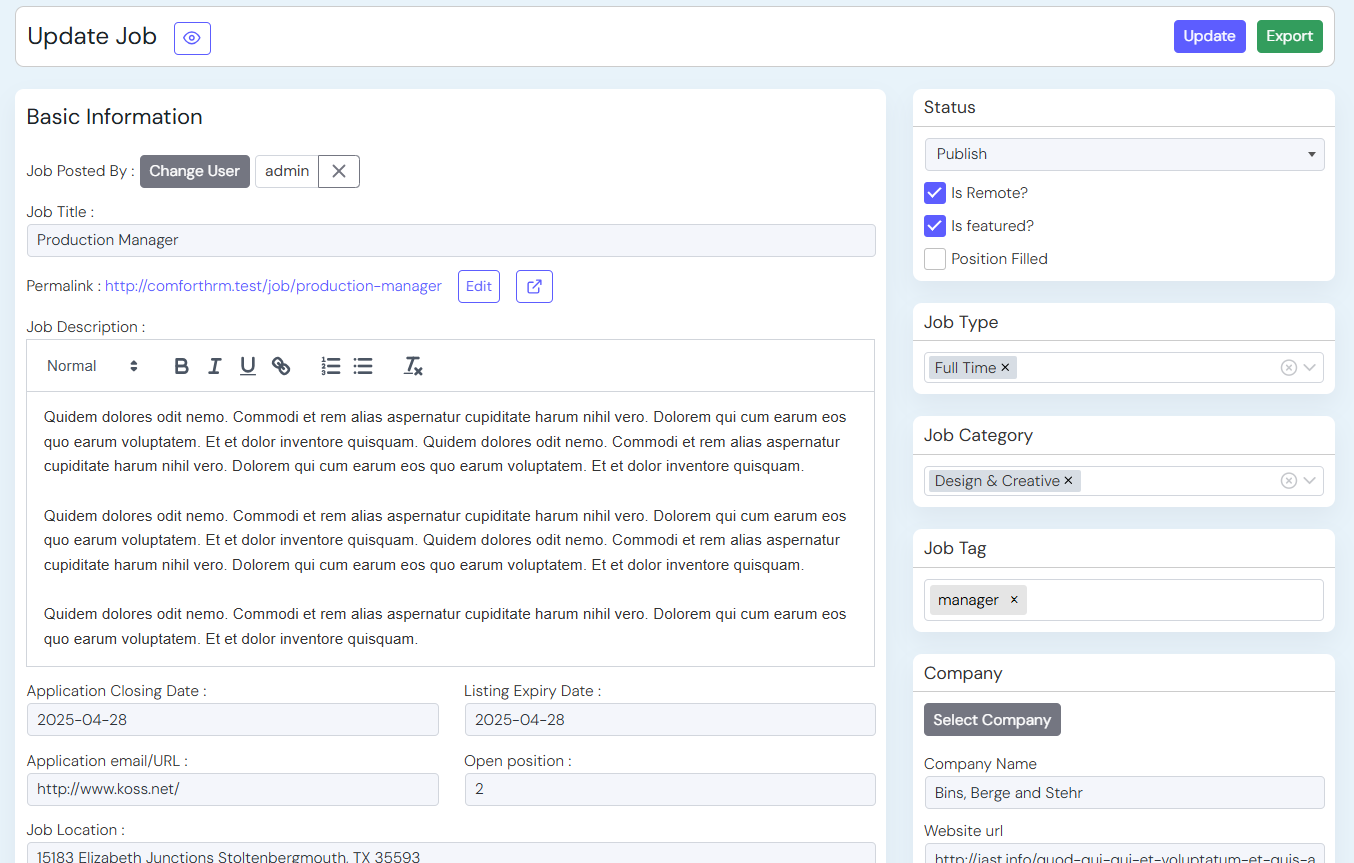Viewport: 1354px width, 863px height.
Task: Toggle underline formatting in editor toolbar
Action: pos(248,366)
